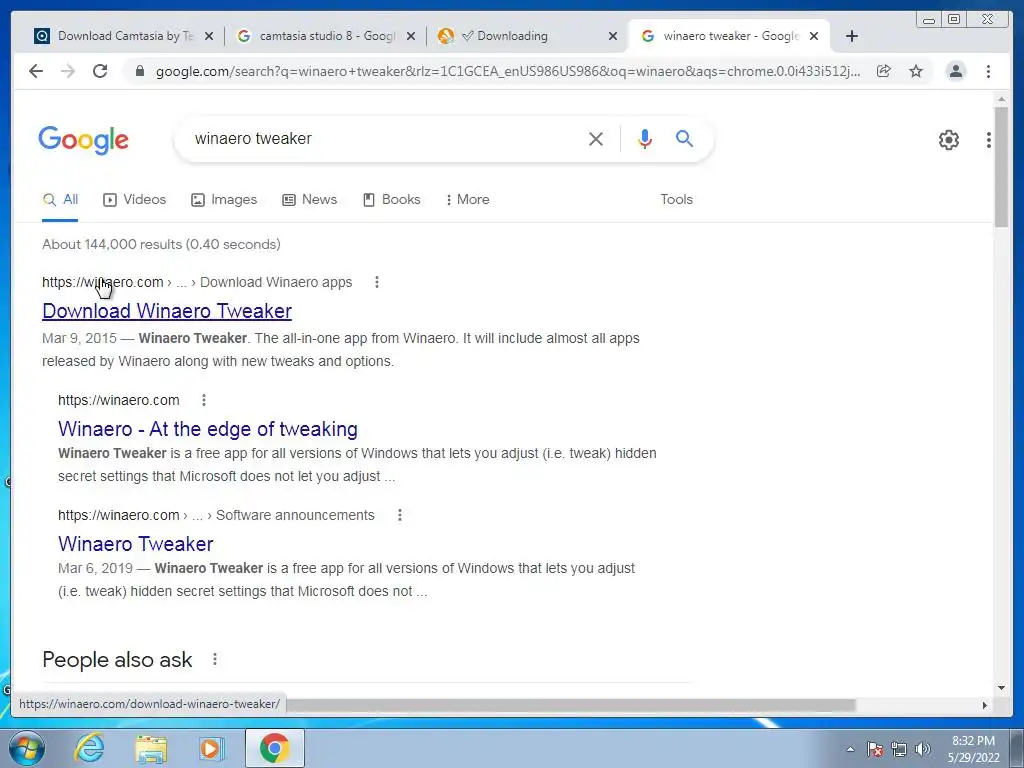Click the People also ask heading
This screenshot has height=768, width=1024.
(x=117, y=660)
